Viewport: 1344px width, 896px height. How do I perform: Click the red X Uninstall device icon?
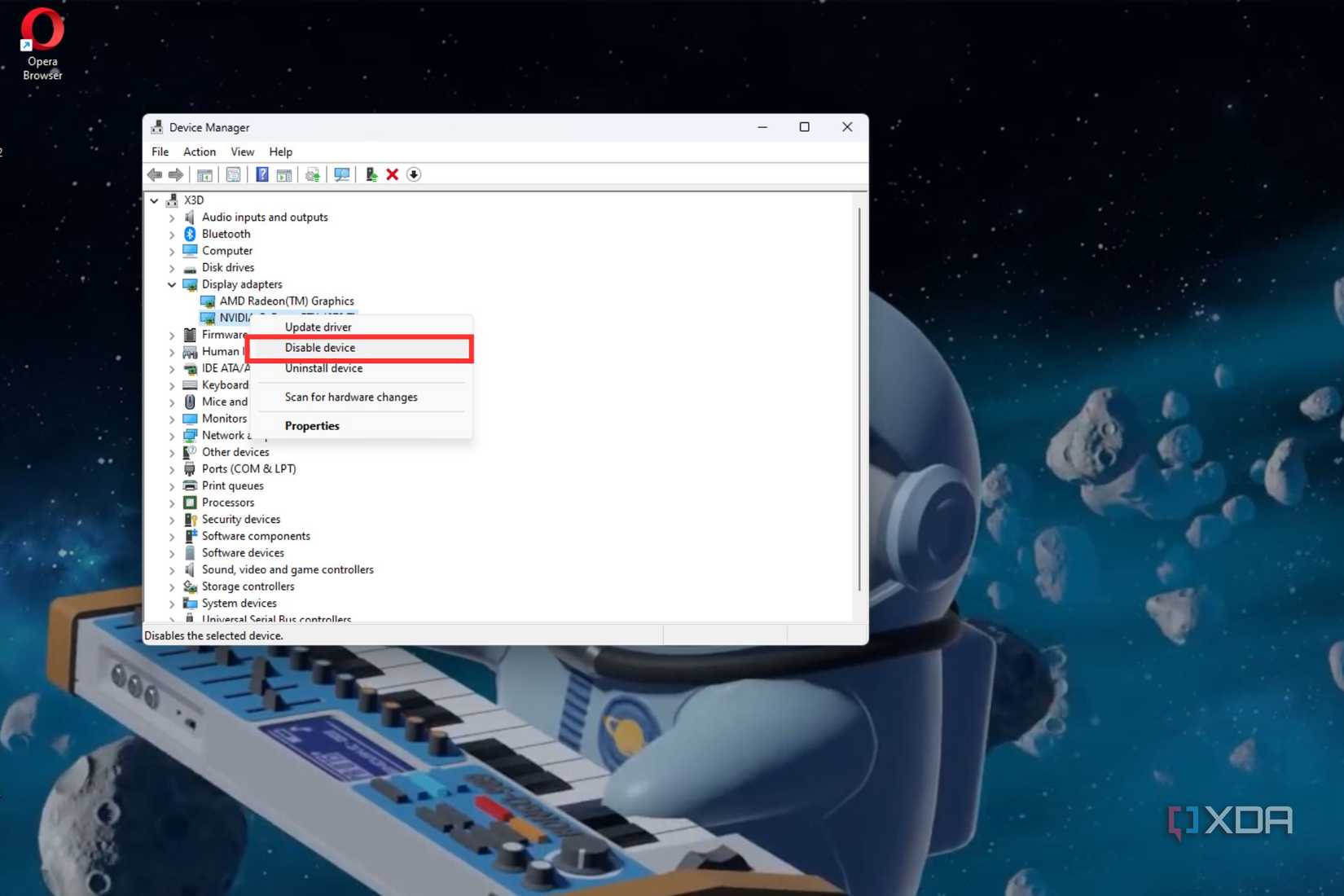[393, 174]
